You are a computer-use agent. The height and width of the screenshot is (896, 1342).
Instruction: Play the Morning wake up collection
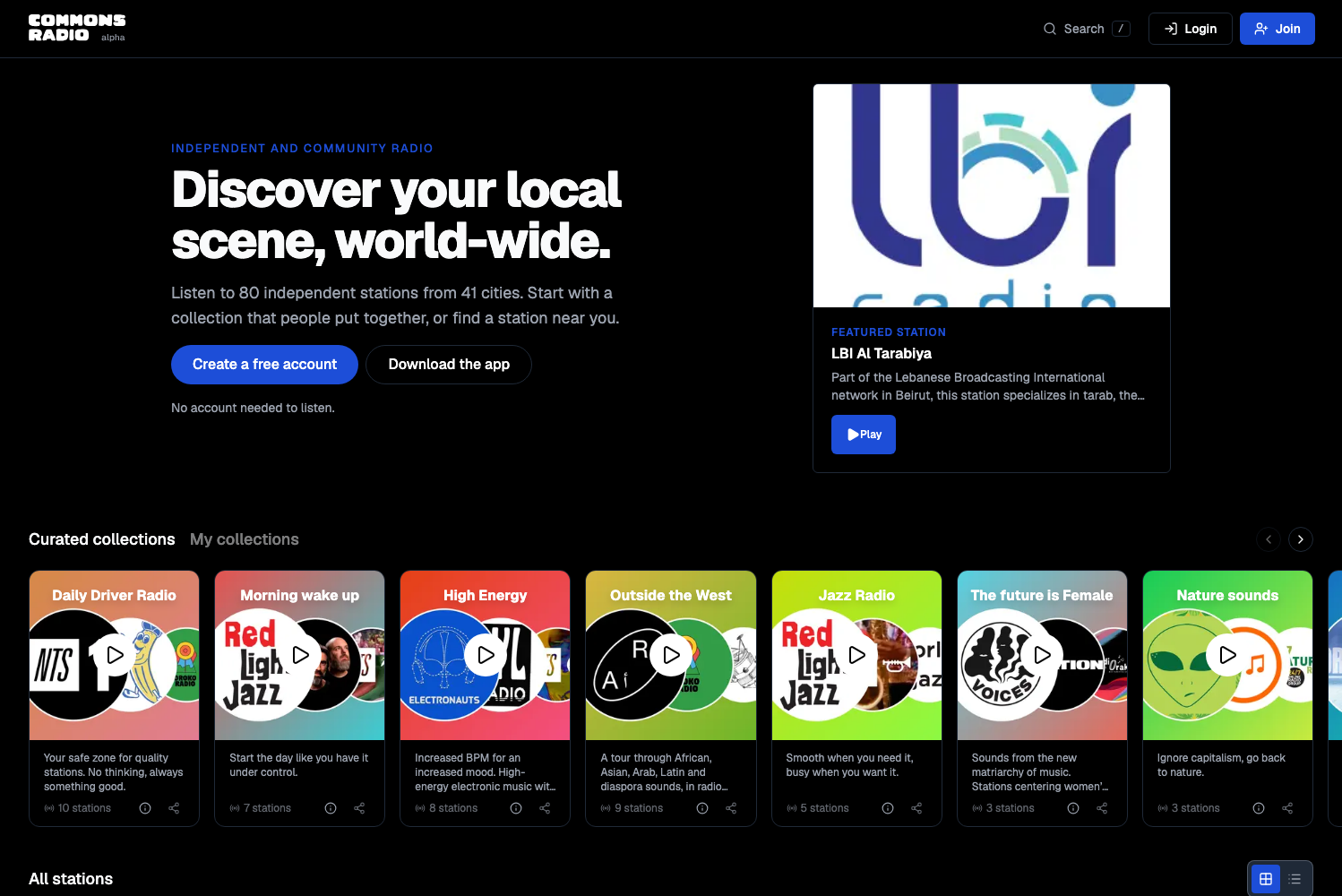point(299,655)
